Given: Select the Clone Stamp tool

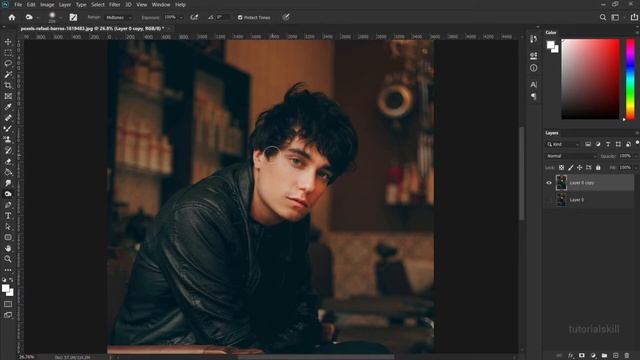Looking at the screenshot, I should 8,140.
